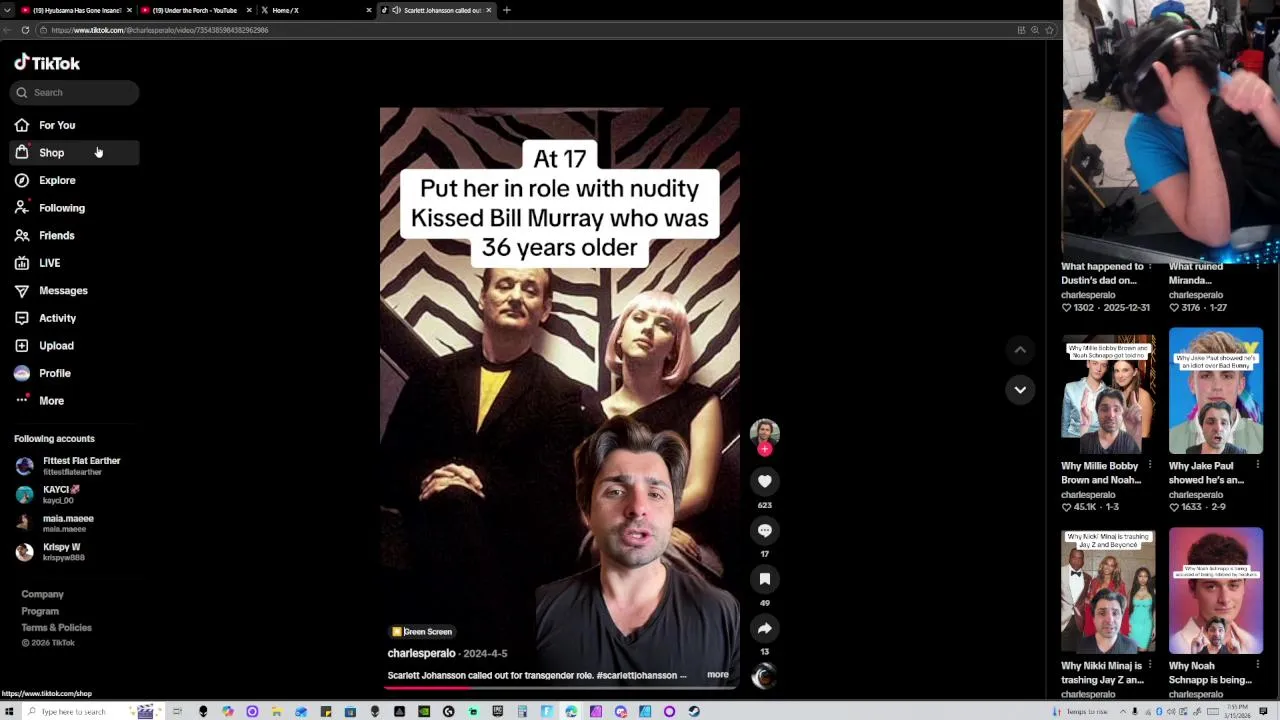Bookmark the video to favorites
1280x720 pixels.
[764, 579]
